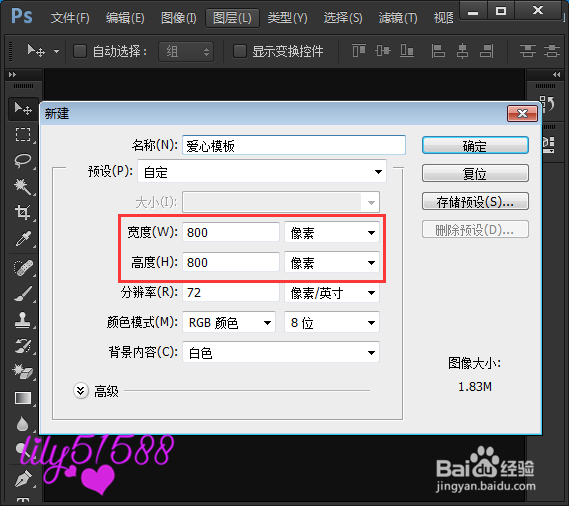Image resolution: width=569 pixels, height=506 pixels.
Task: Open Move tool preset picker in options bar
Action: [x=56, y=51]
